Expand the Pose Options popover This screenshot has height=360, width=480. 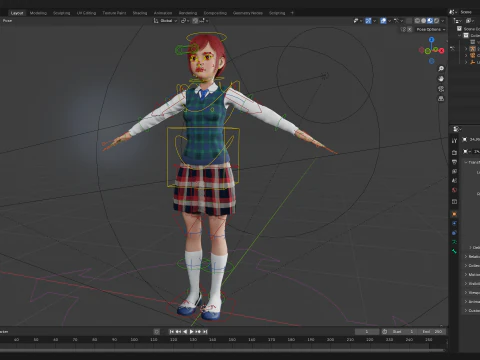431,29
